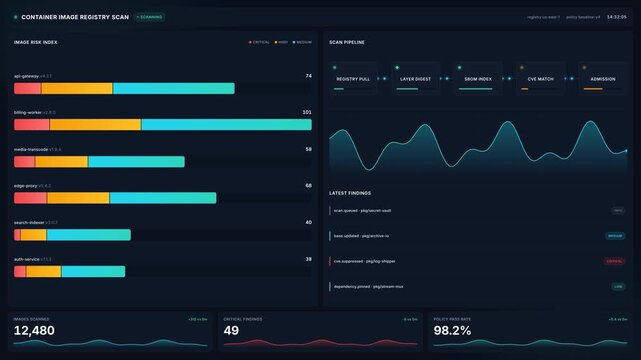
Task: Toggle the HIGH legend entry
Action: tap(281, 42)
